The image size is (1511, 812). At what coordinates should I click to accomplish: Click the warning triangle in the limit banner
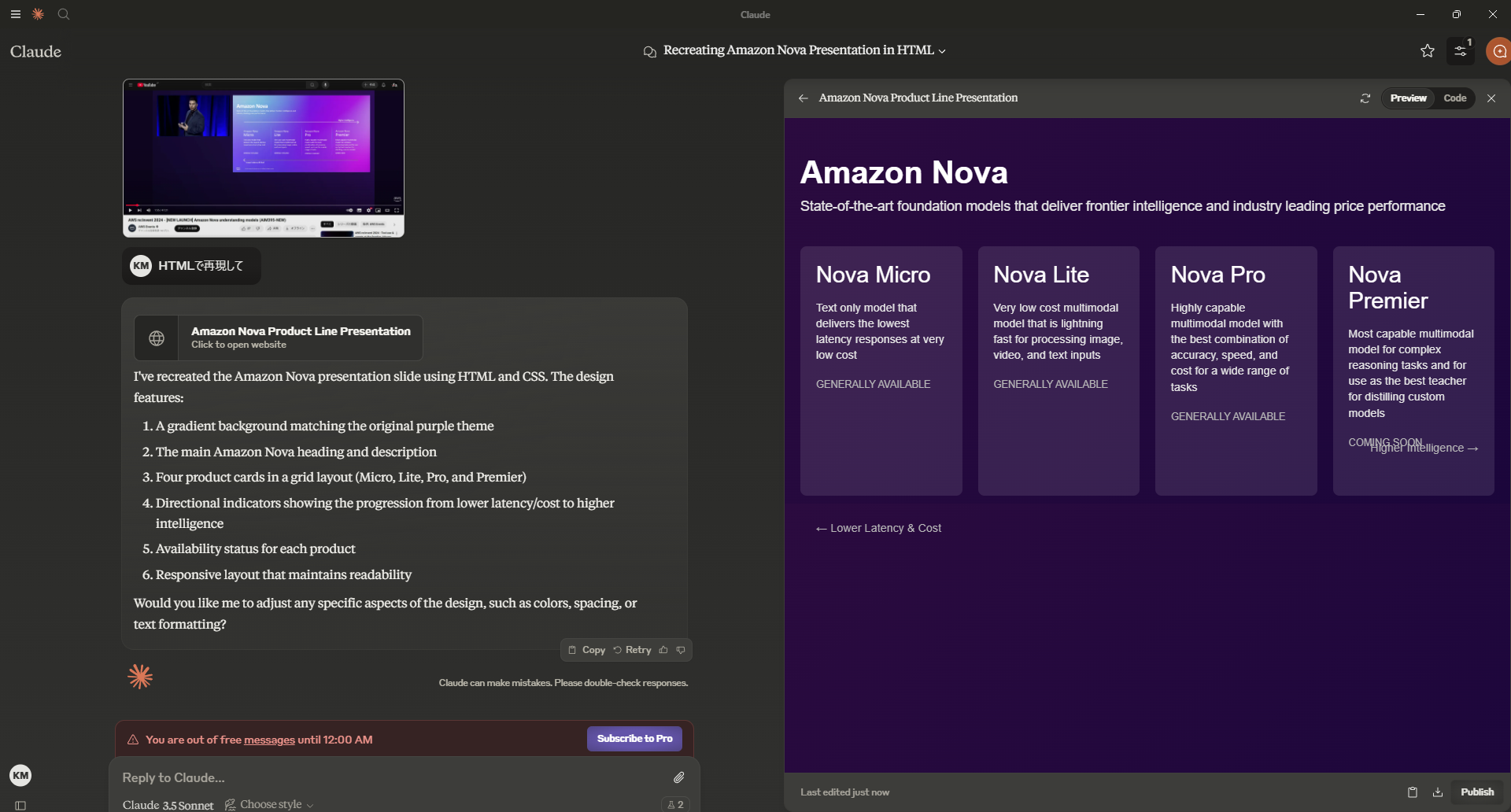(x=133, y=740)
